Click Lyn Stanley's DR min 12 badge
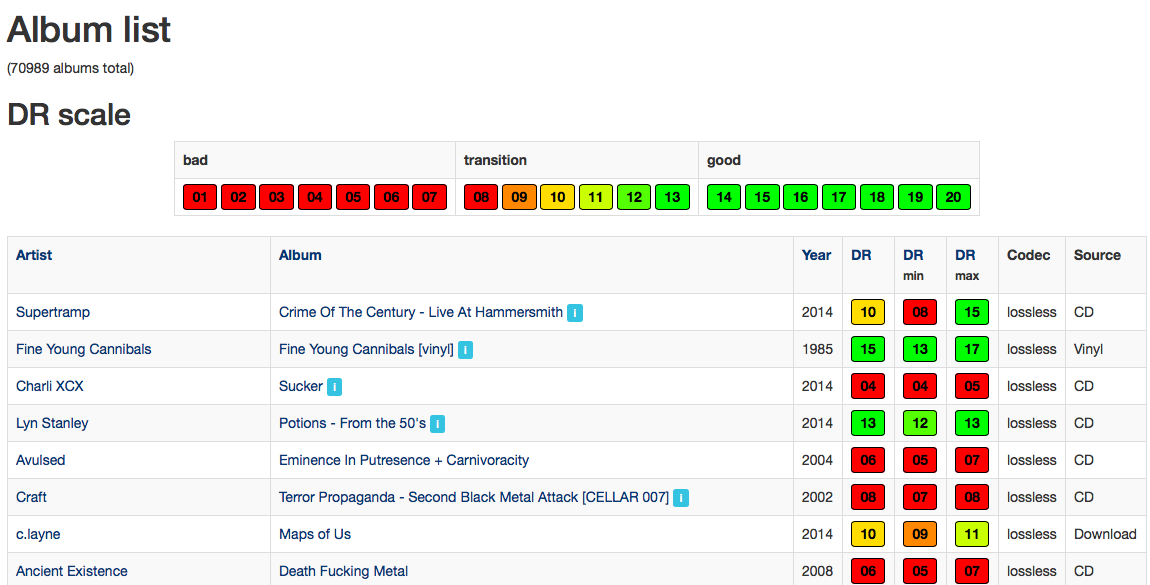The image size is (1150, 585). [920, 423]
